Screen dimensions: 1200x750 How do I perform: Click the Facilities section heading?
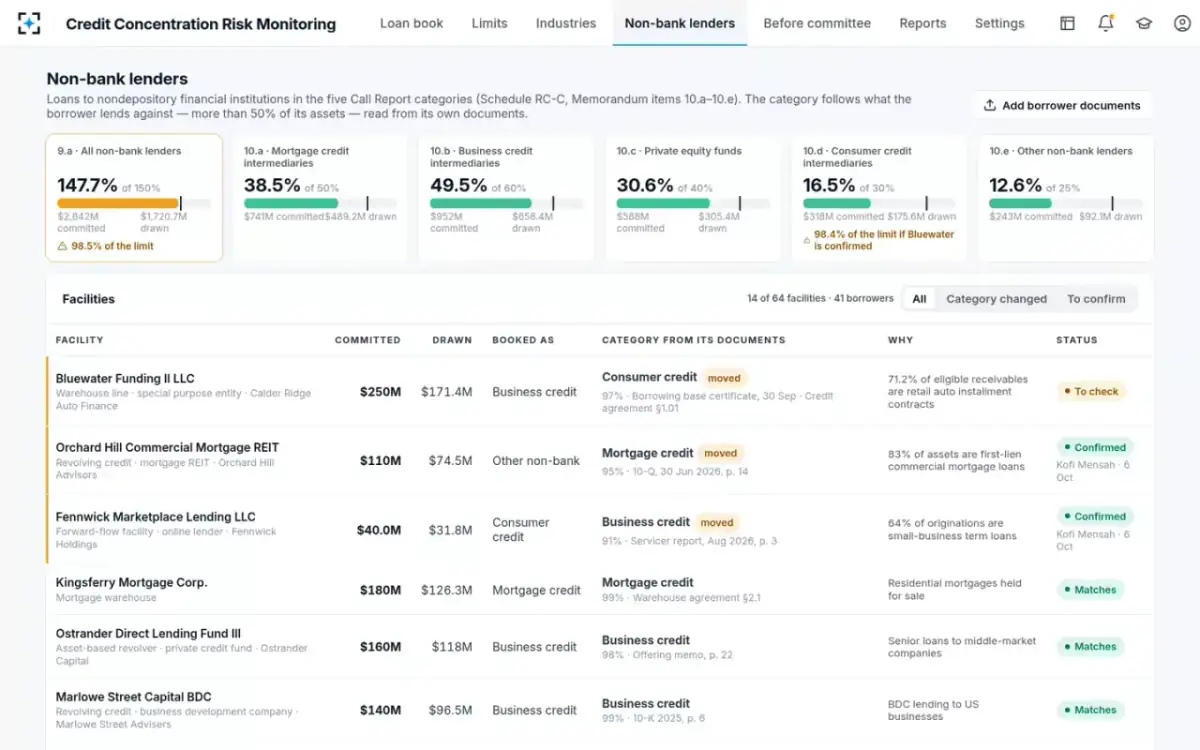point(88,299)
